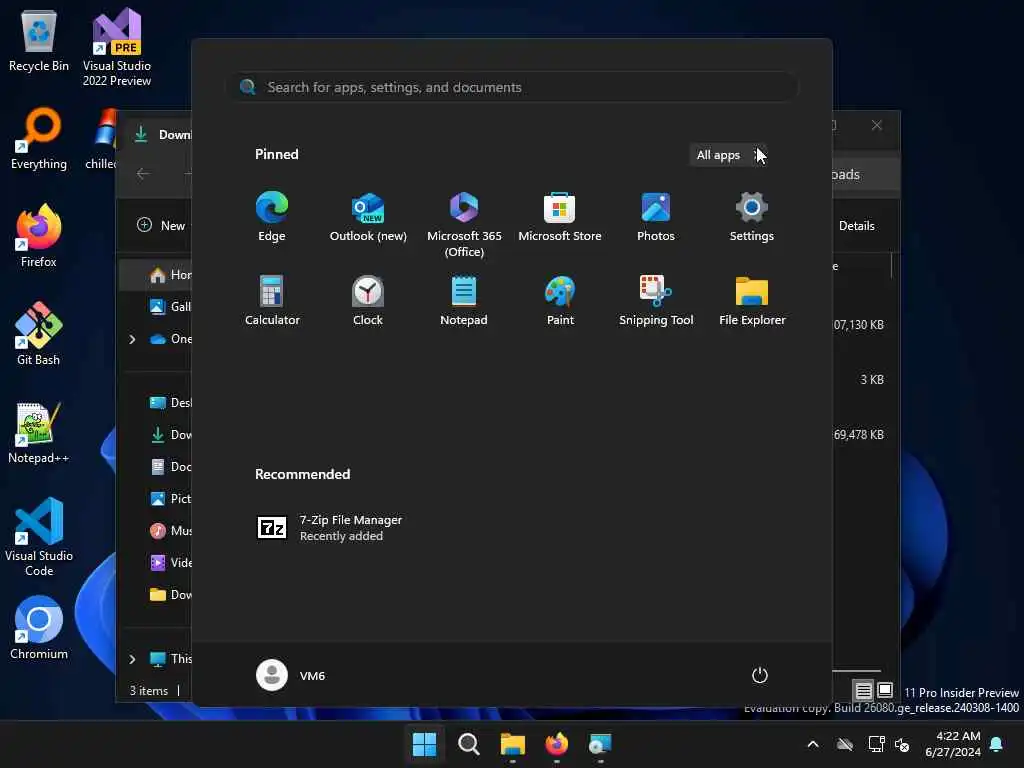Screen dimensions: 1024x768
Task: Select Notepad++ desktop shortcut
Action: pyautogui.click(x=39, y=432)
